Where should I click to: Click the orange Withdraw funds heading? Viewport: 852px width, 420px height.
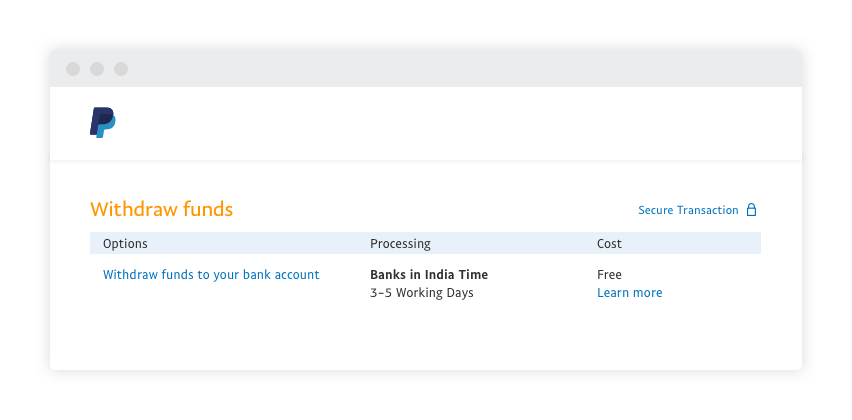[x=161, y=209]
